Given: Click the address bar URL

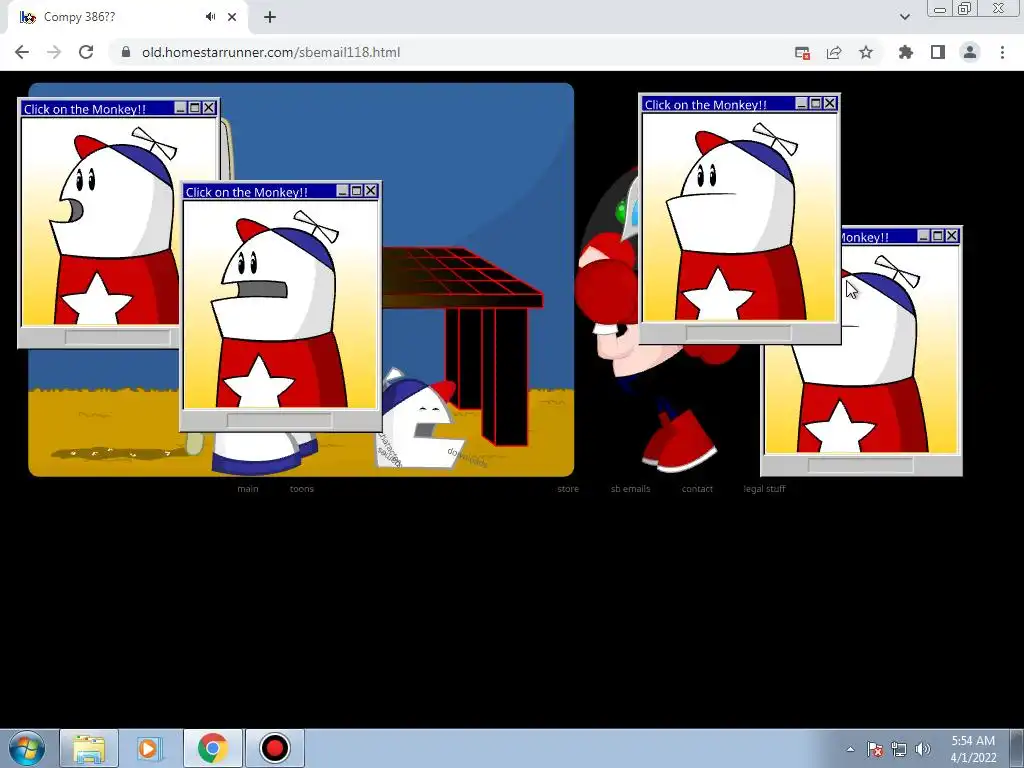Looking at the screenshot, I should 271,52.
